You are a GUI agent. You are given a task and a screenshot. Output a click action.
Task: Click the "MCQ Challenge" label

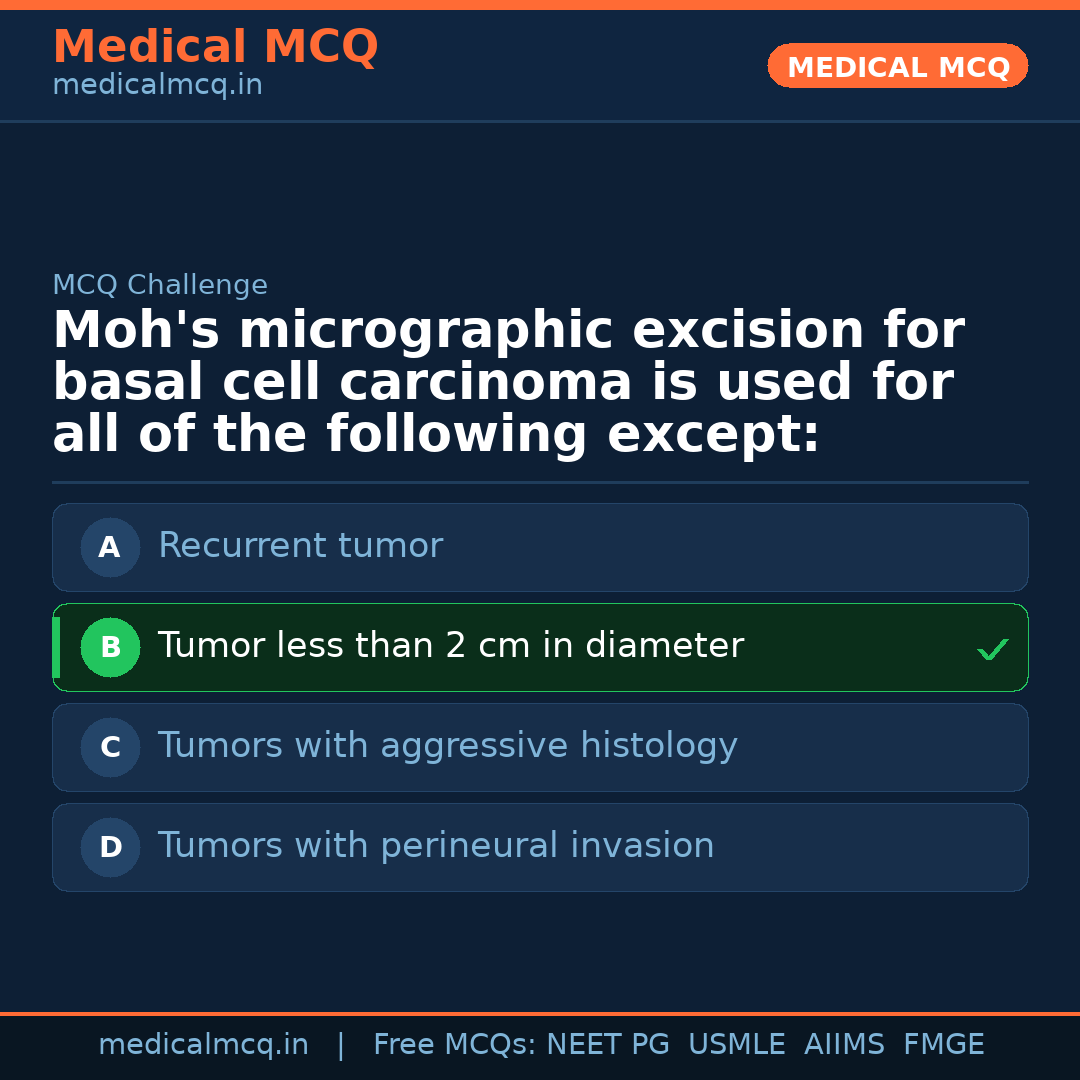(160, 286)
